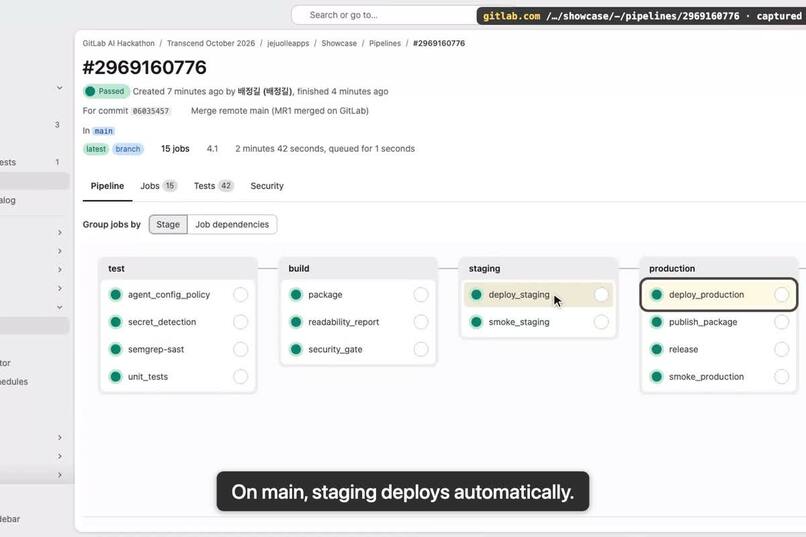Open the Security tab
The width and height of the screenshot is (806, 537).
pyautogui.click(x=267, y=186)
